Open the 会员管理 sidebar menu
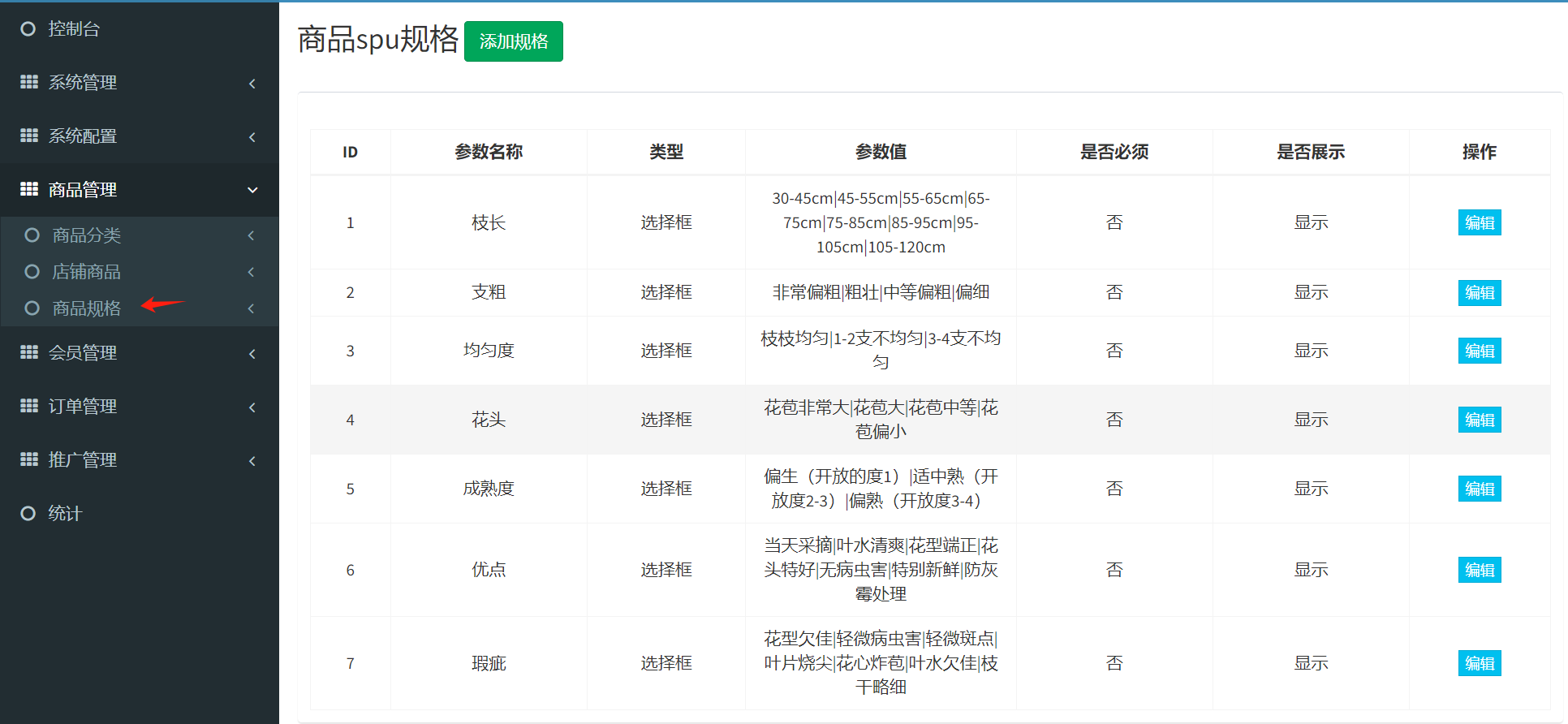 (83, 353)
